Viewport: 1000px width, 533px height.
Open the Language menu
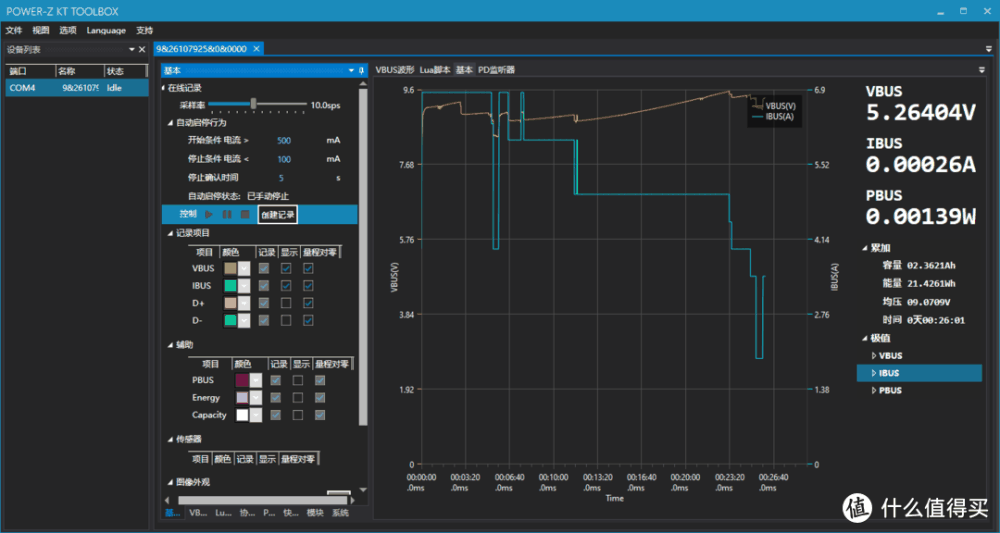point(106,30)
